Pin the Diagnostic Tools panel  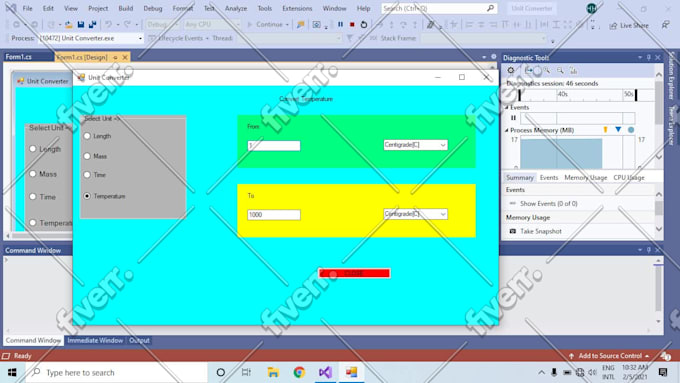[649, 57]
